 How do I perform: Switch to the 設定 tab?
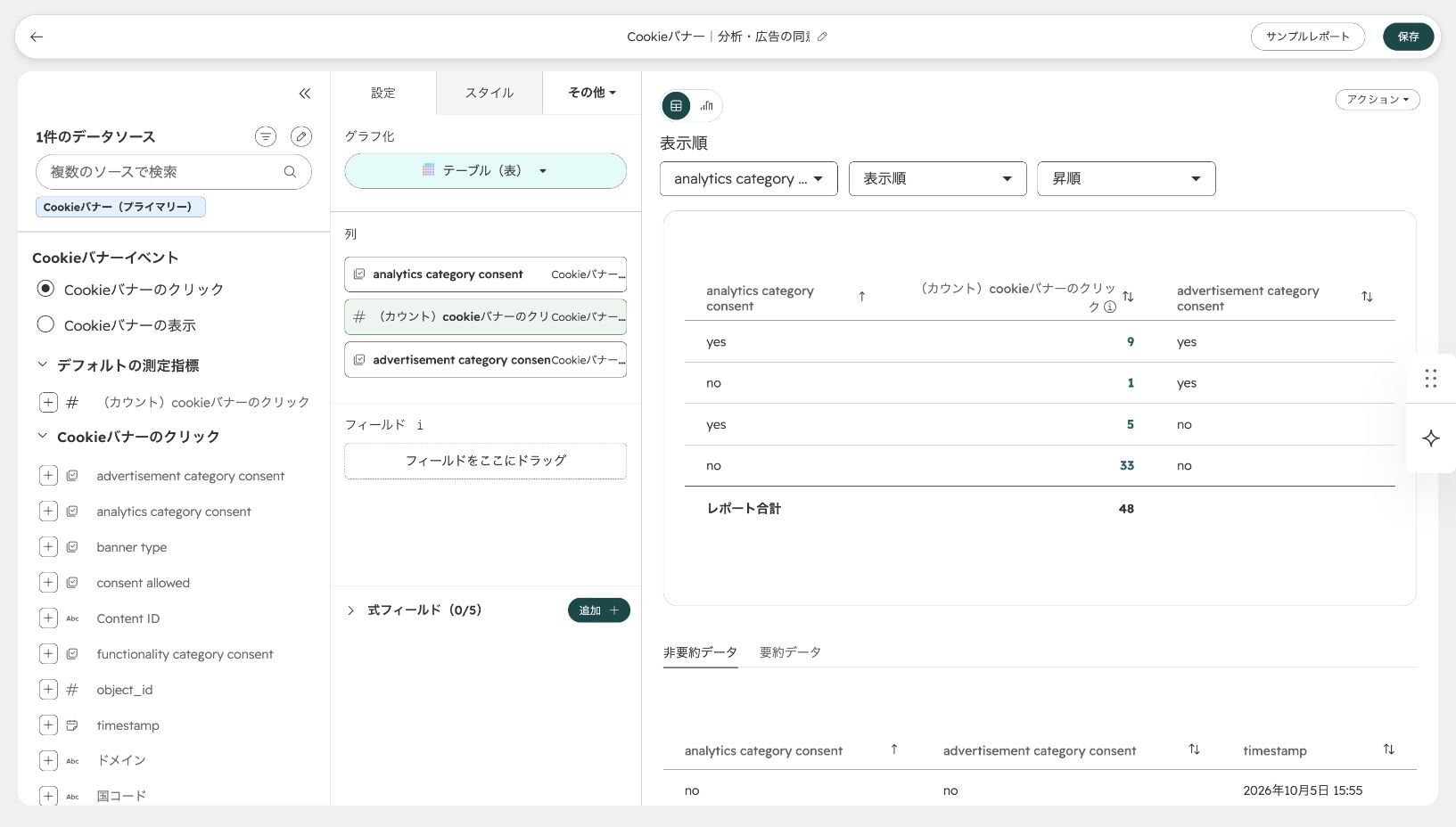point(383,93)
